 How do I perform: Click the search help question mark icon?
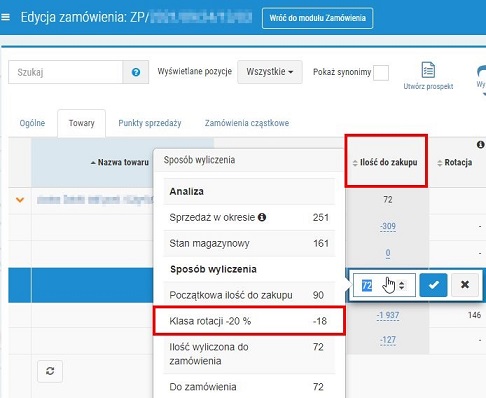point(136,72)
